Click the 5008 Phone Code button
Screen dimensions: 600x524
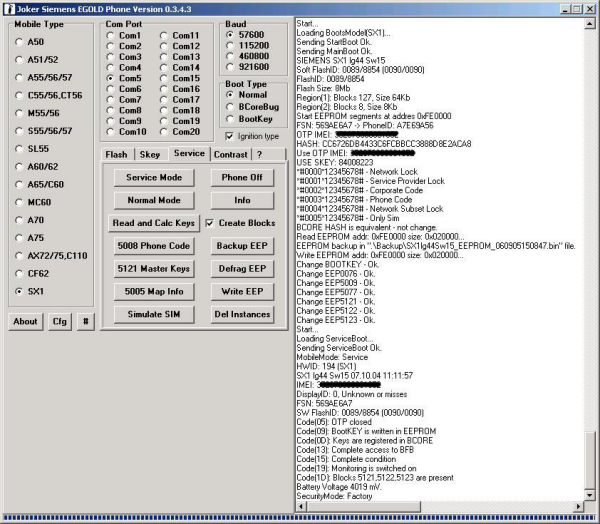click(154, 246)
